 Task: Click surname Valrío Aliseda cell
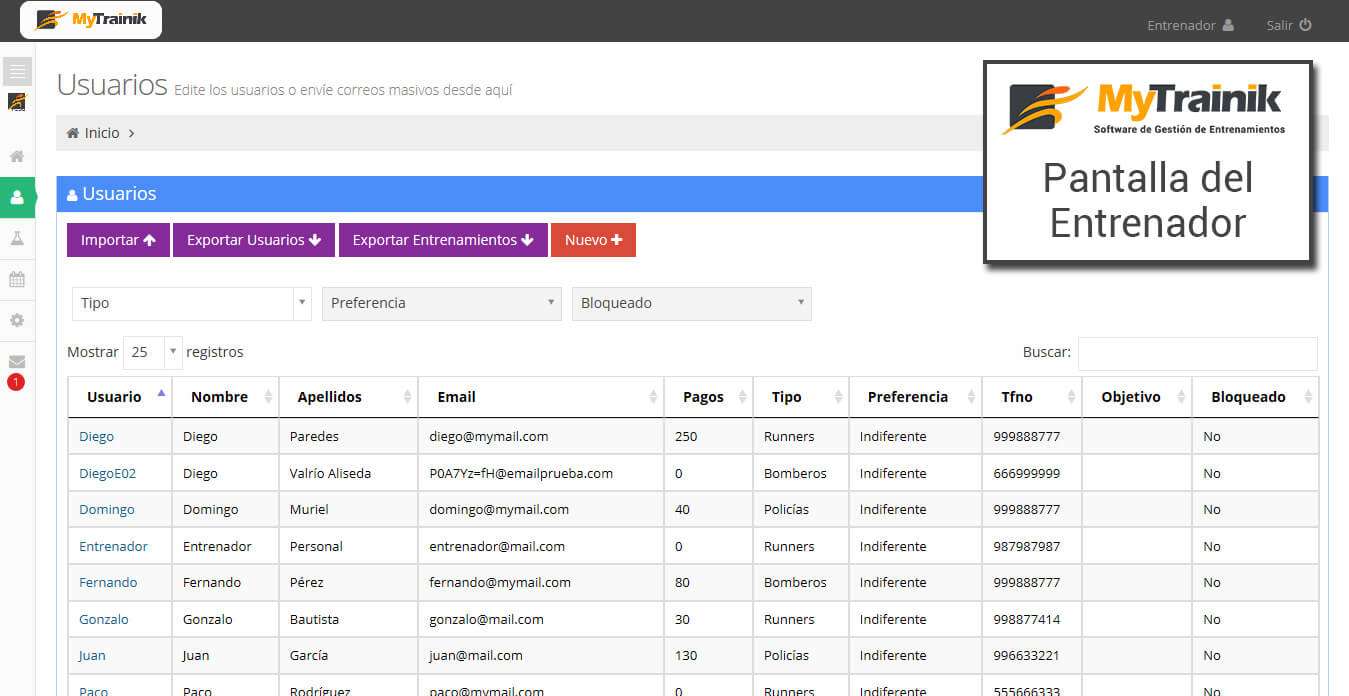point(349,473)
